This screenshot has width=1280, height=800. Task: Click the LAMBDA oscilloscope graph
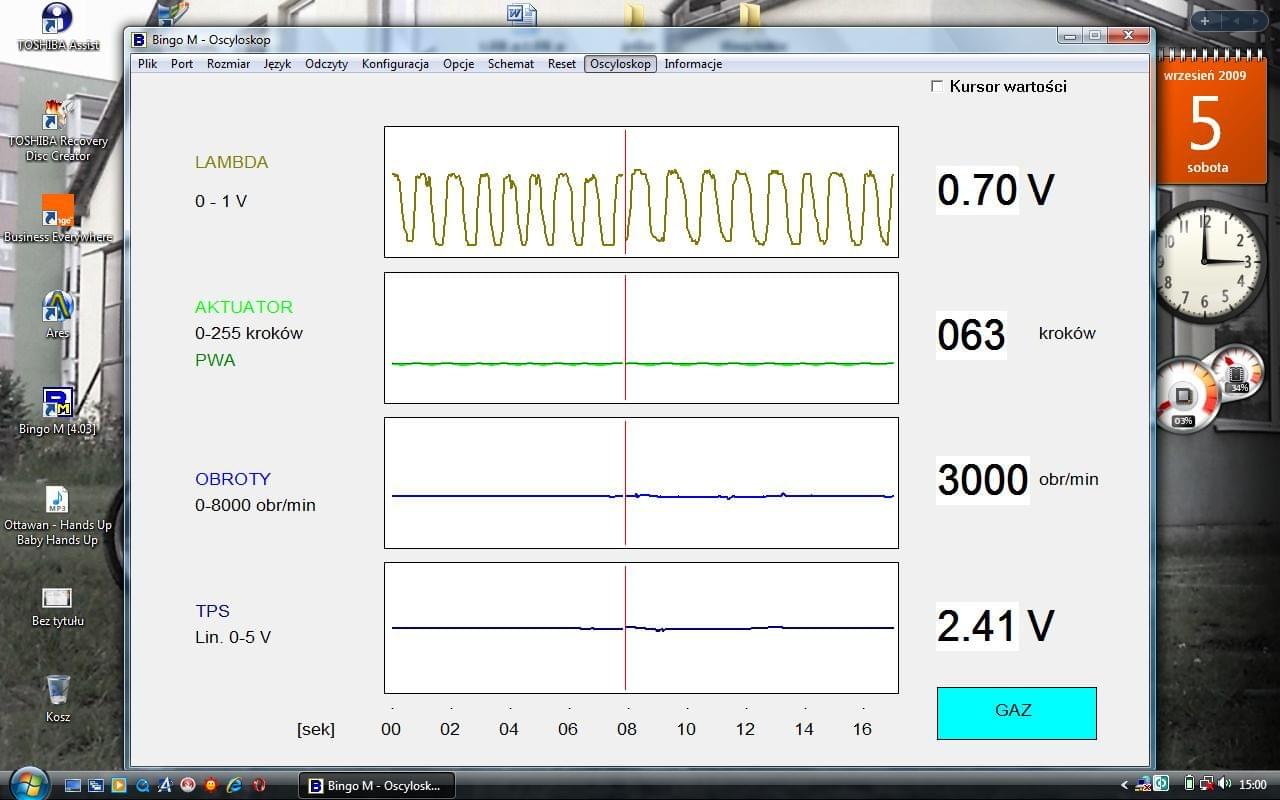(641, 192)
